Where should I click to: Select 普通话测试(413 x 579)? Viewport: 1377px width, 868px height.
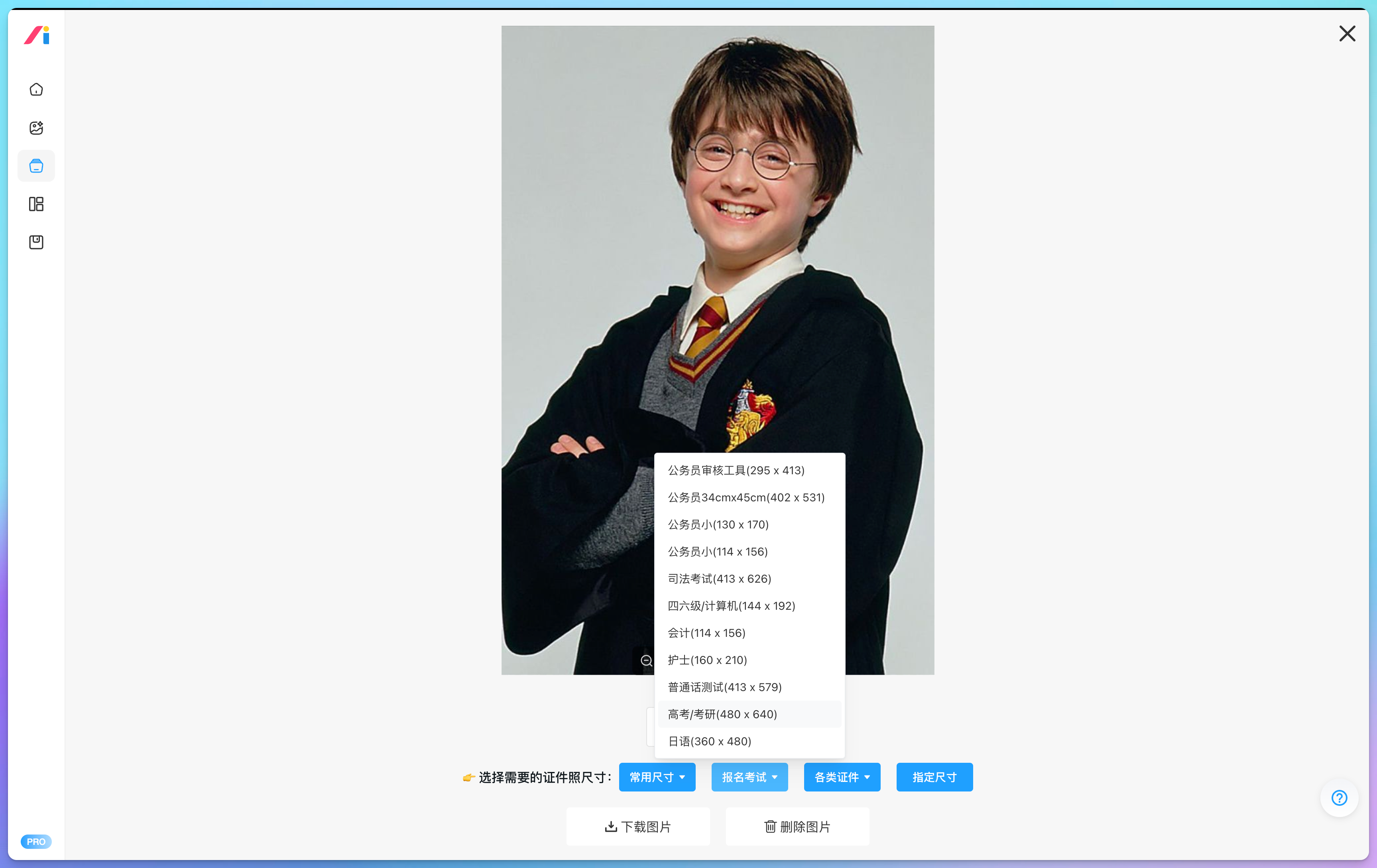pos(749,687)
